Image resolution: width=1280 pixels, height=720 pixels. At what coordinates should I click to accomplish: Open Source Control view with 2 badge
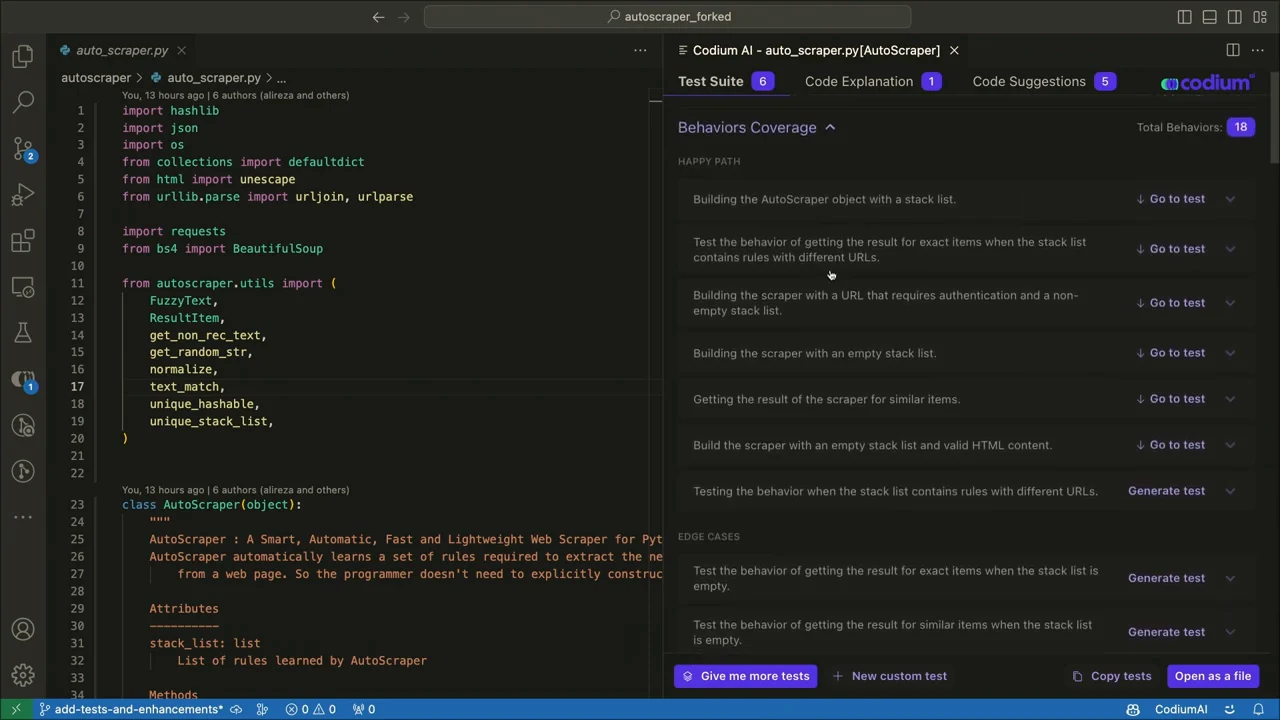click(x=23, y=149)
